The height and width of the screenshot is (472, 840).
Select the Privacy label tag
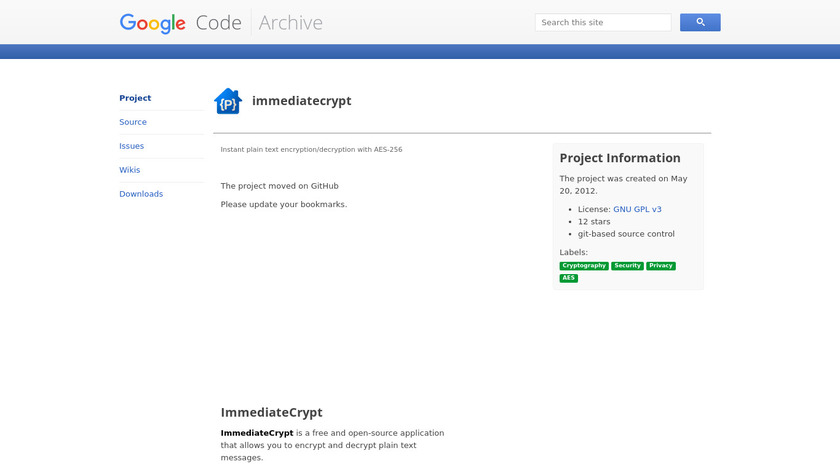click(x=661, y=266)
